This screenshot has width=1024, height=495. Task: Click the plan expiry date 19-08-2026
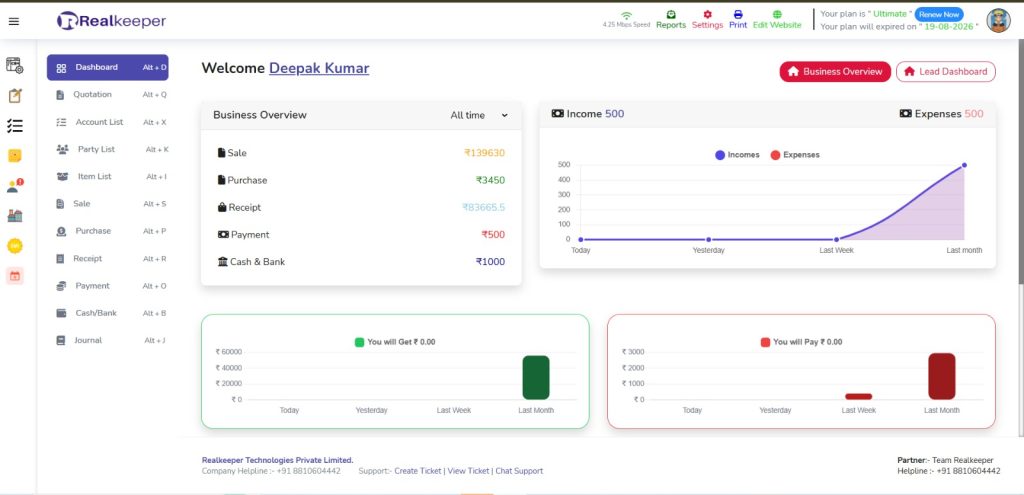pyautogui.click(x=950, y=27)
